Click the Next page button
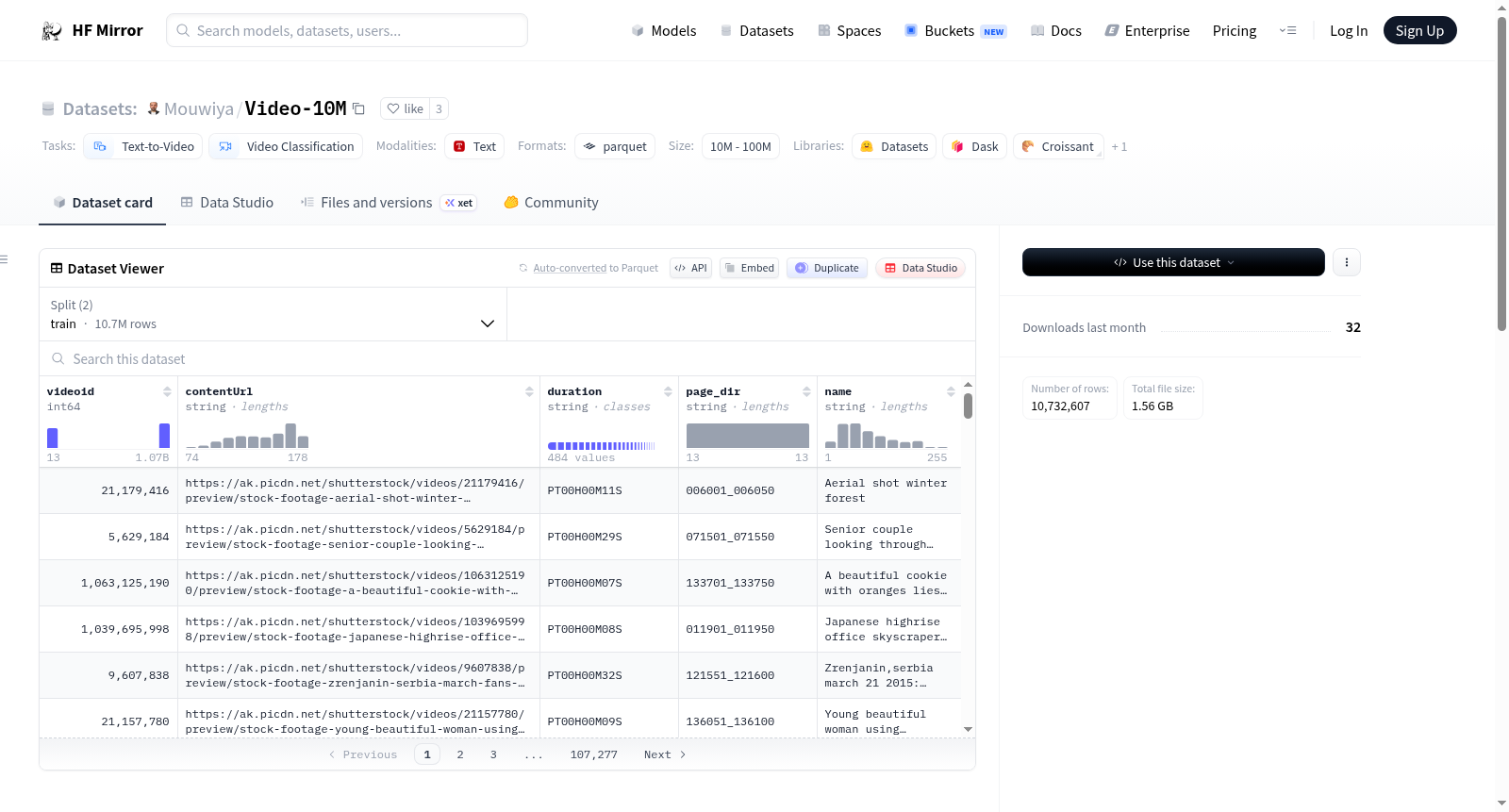Viewport: 1509px width, 812px height. [665, 754]
